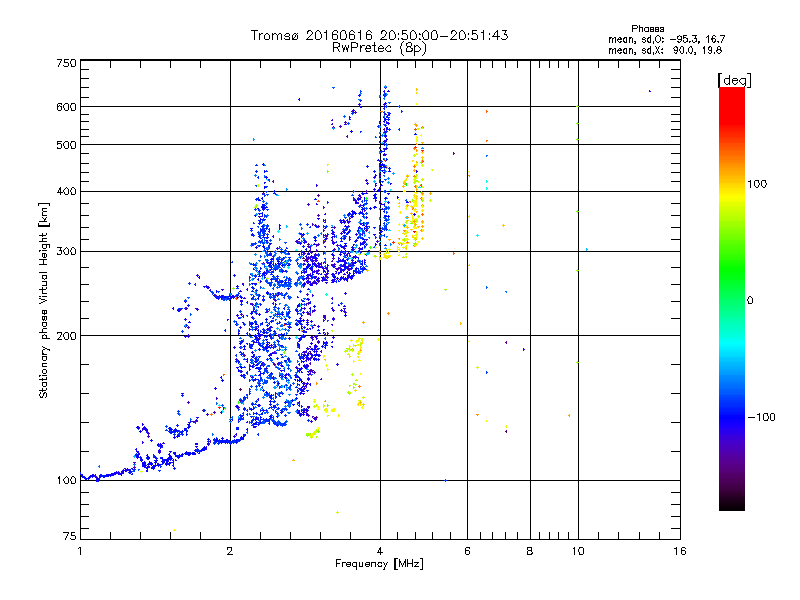This screenshot has height=600, width=800.
Task: Click the 'Frequency [MHz]' x-axis label
Action: [379, 564]
